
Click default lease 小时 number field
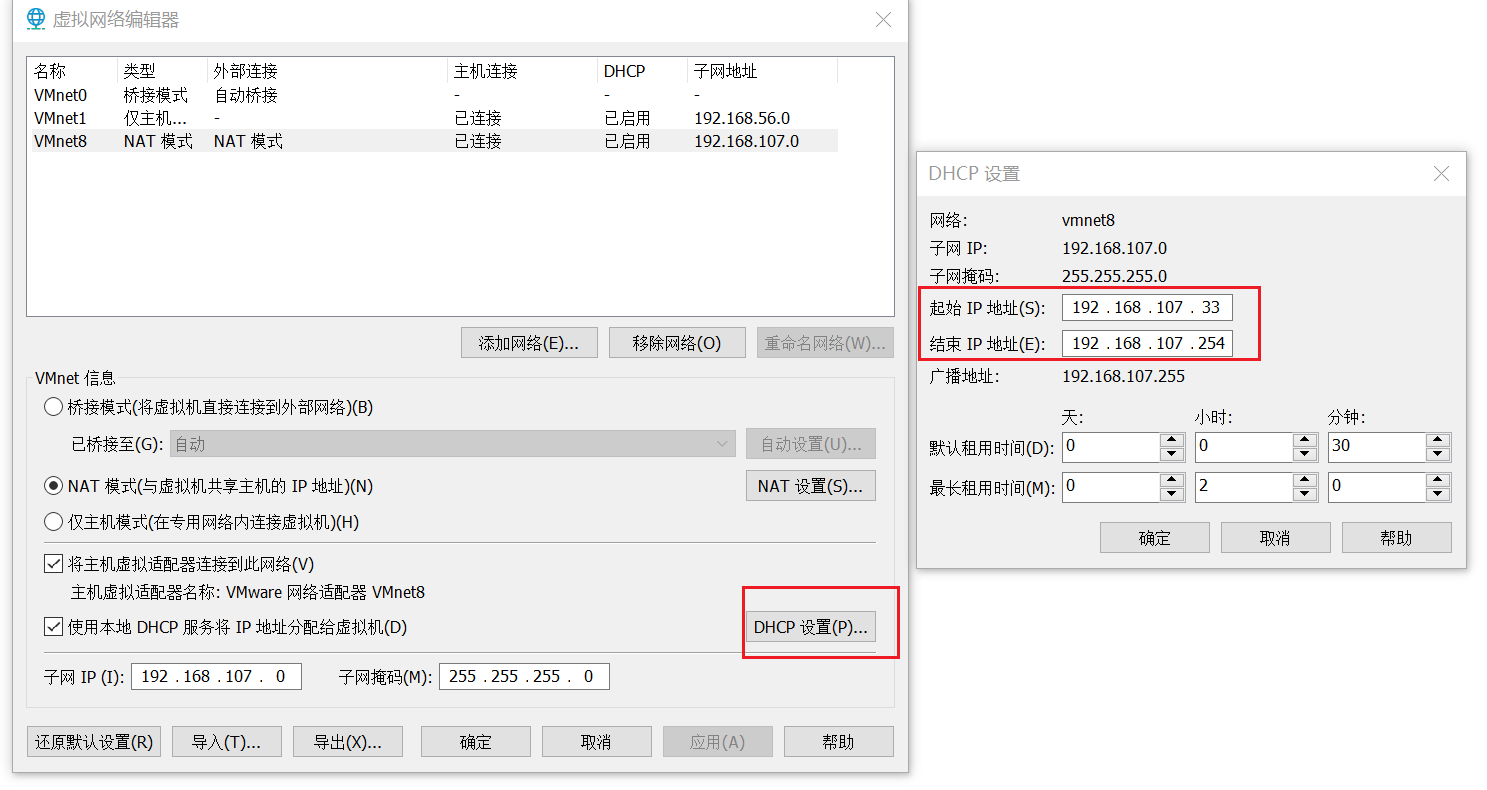[1243, 447]
